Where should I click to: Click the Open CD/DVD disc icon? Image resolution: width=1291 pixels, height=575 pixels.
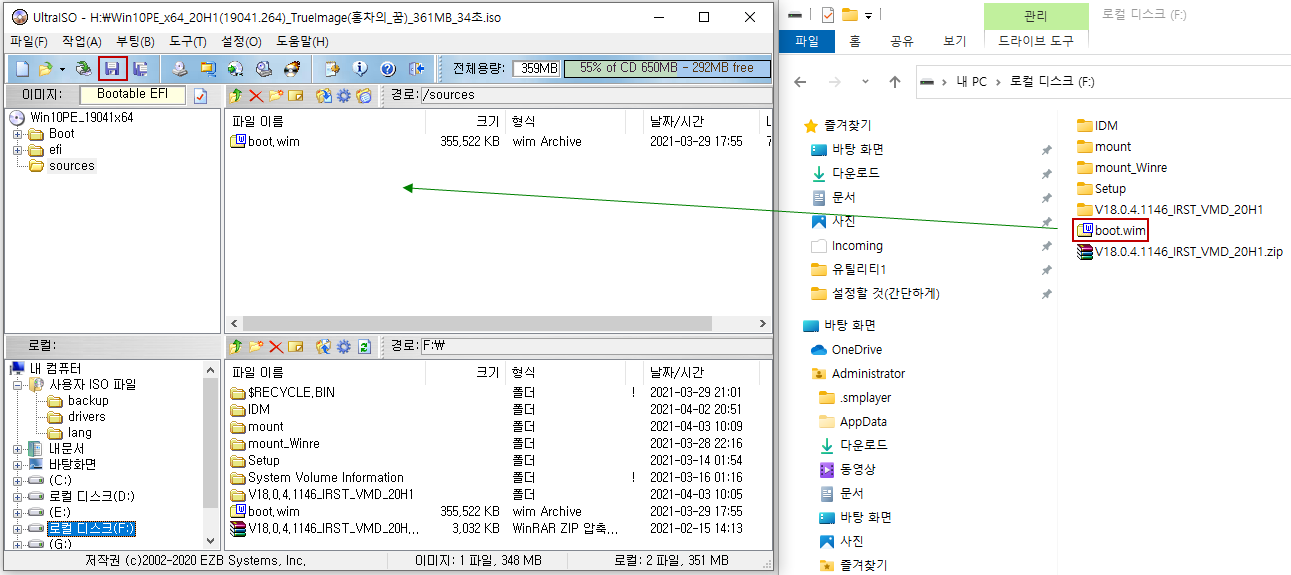tap(84, 69)
